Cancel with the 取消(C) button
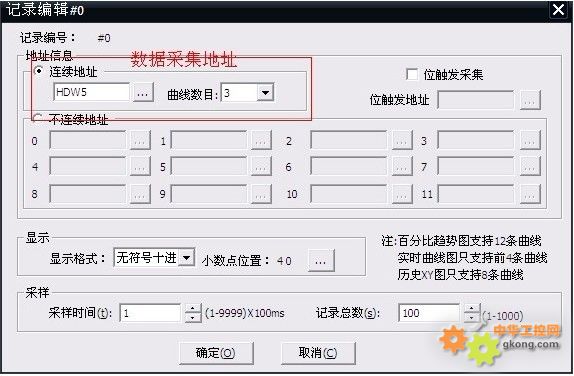Viewport: 574px width, 376px height. tap(318, 353)
